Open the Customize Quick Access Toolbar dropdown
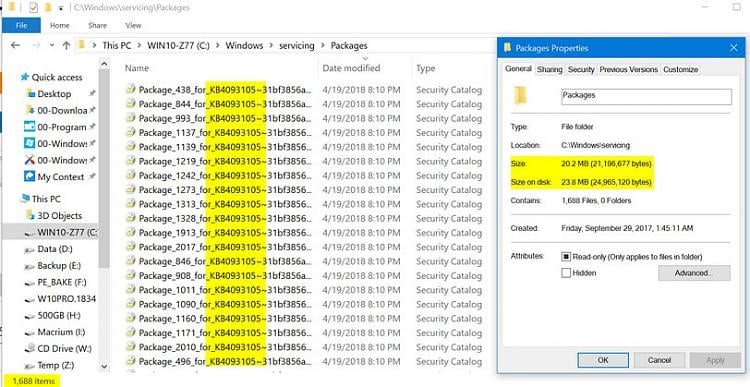This screenshot has height=387, width=750. click(60, 8)
